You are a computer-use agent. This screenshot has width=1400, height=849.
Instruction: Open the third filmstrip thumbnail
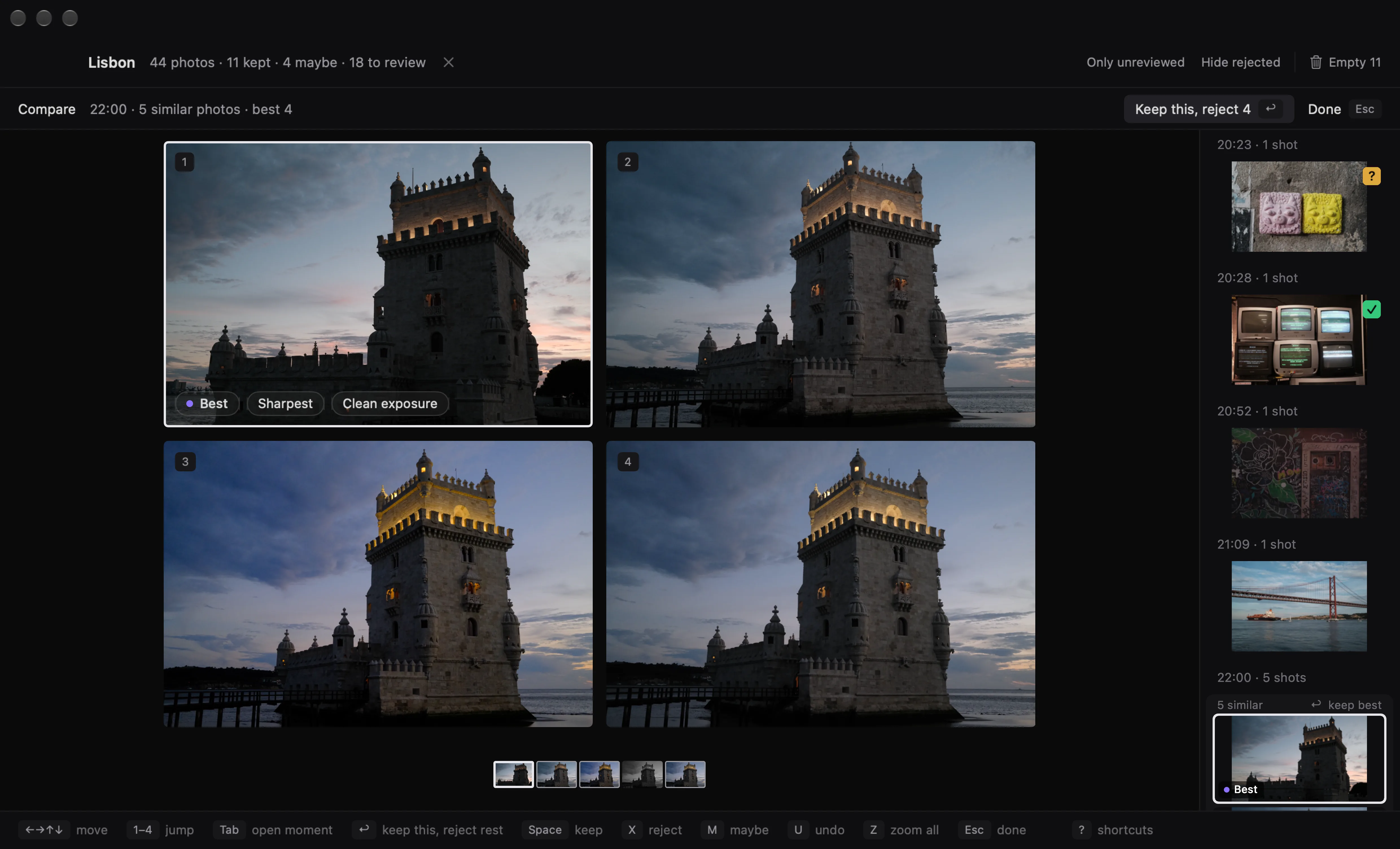[x=600, y=774]
